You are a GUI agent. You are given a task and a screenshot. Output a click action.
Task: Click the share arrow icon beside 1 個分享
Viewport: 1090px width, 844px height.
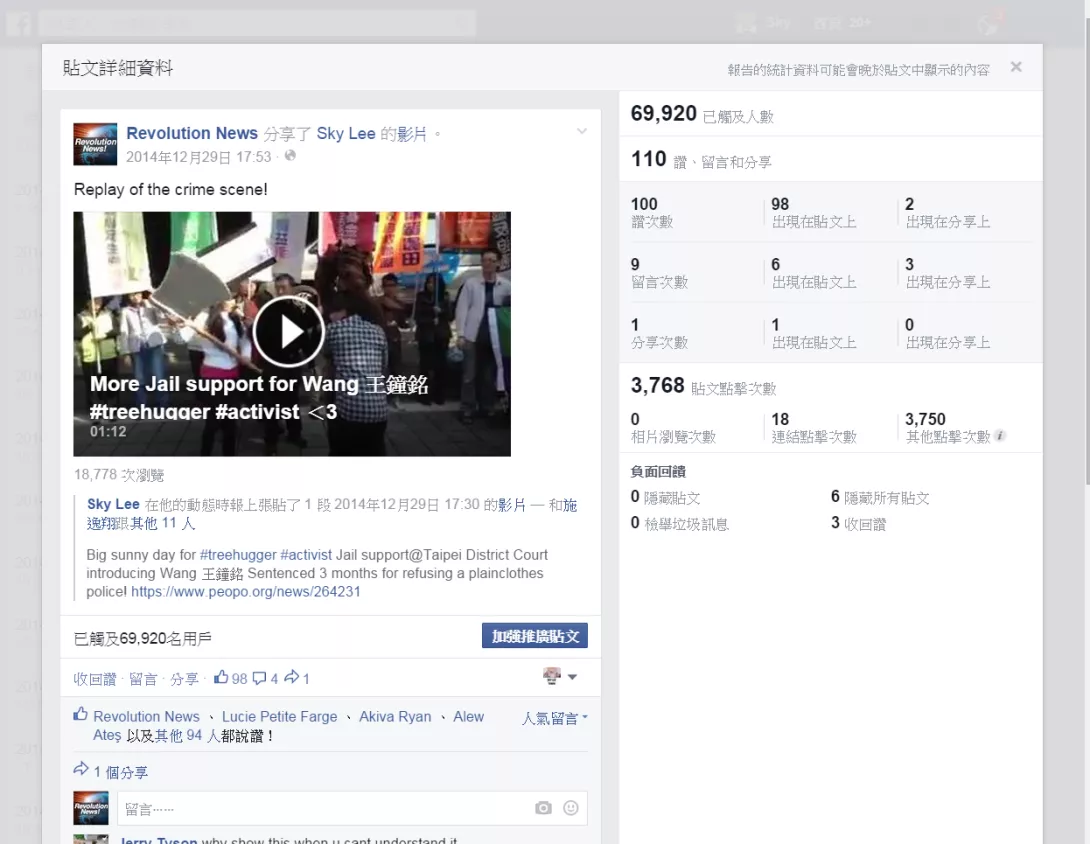click(x=81, y=769)
